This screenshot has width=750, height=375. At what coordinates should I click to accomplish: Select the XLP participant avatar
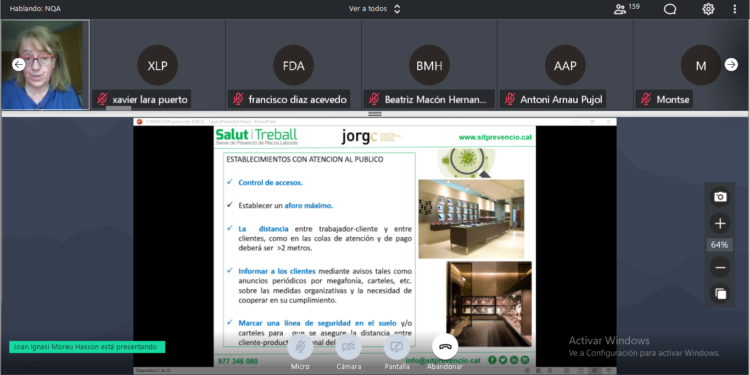pos(157,65)
